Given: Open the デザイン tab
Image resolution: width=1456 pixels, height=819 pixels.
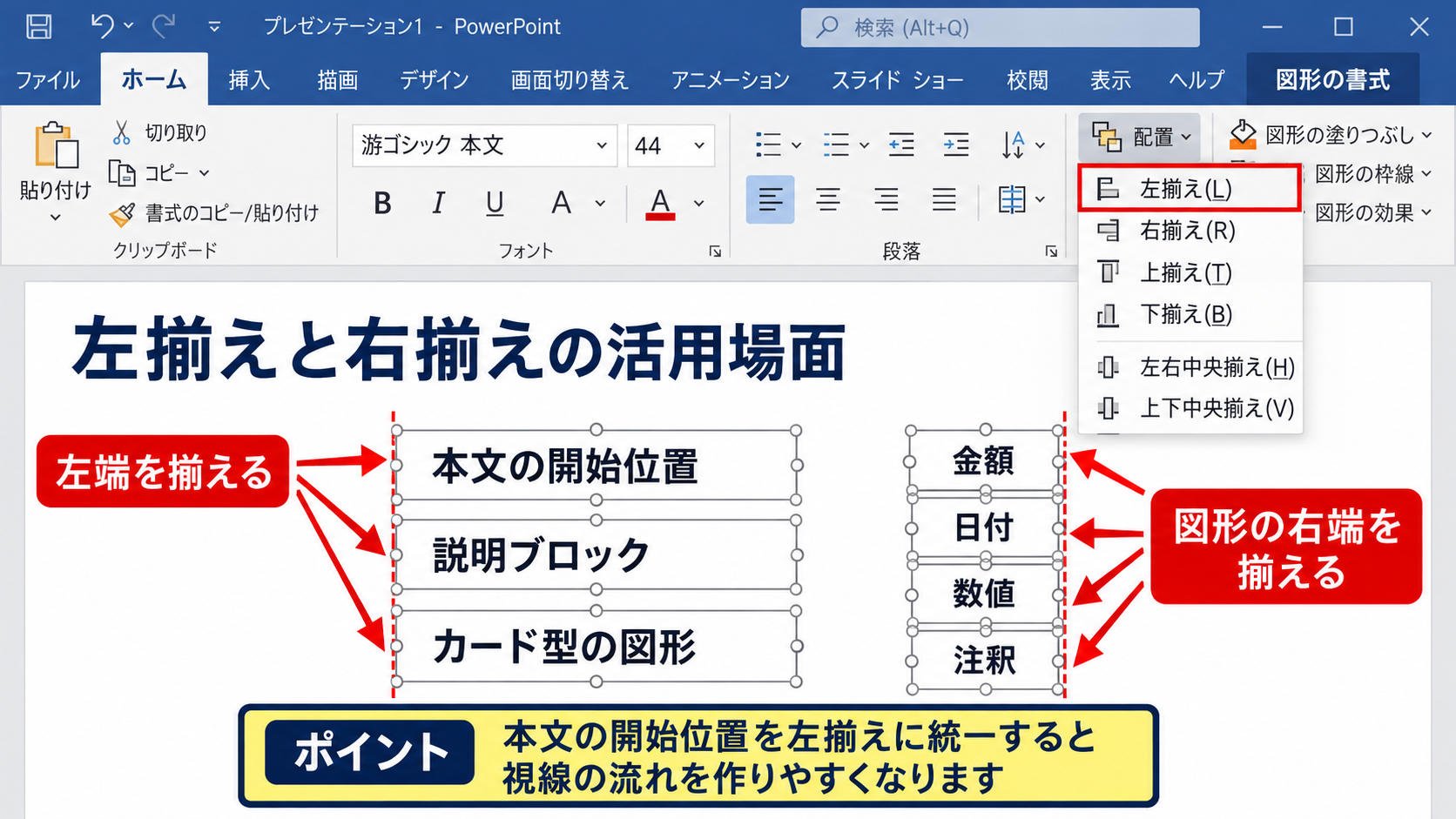Looking at the screenshot, I should click(434, 80).
